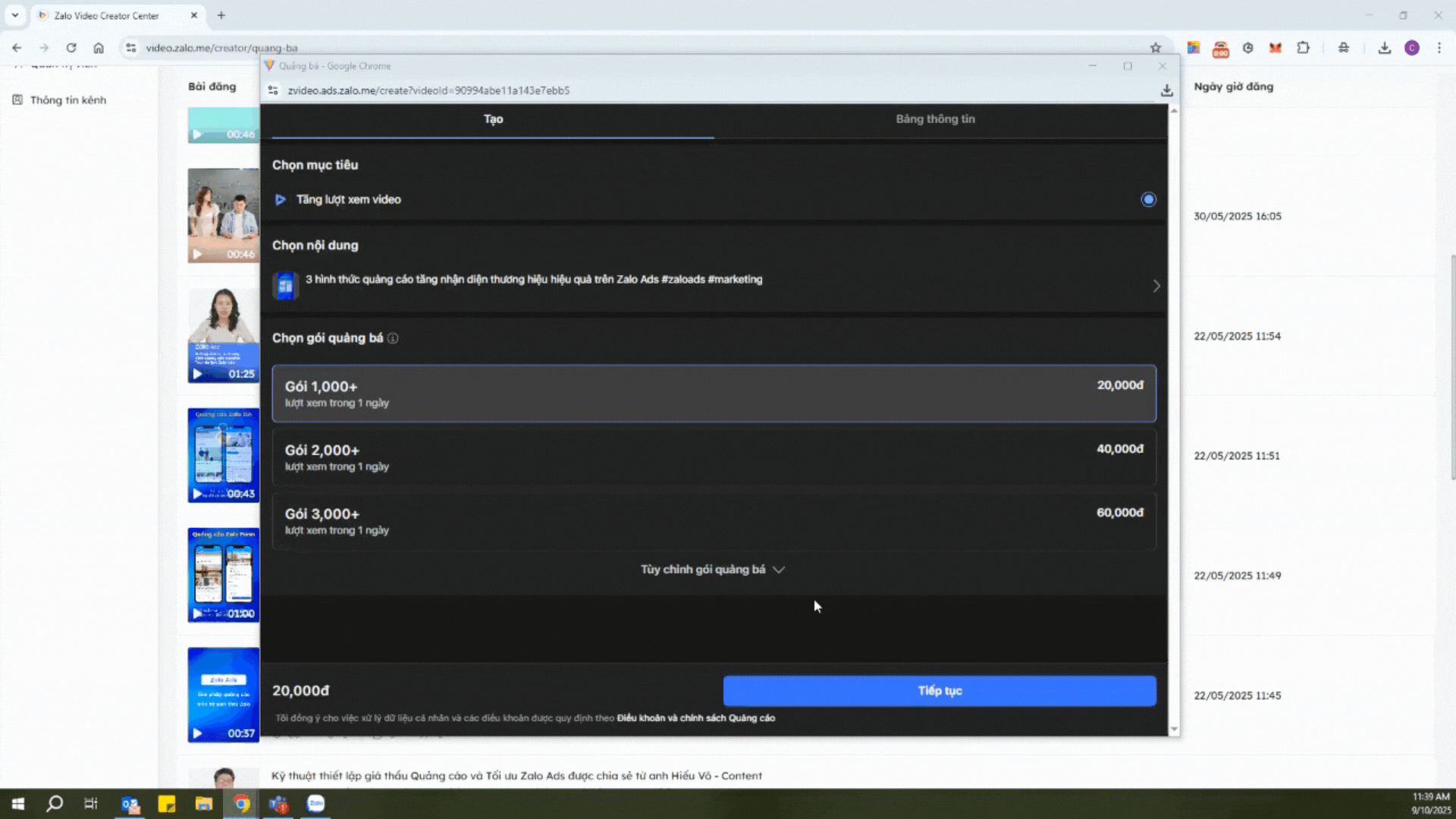
Task: Click the Thông tin kênh sidebar icon
Action: [17, 100]
